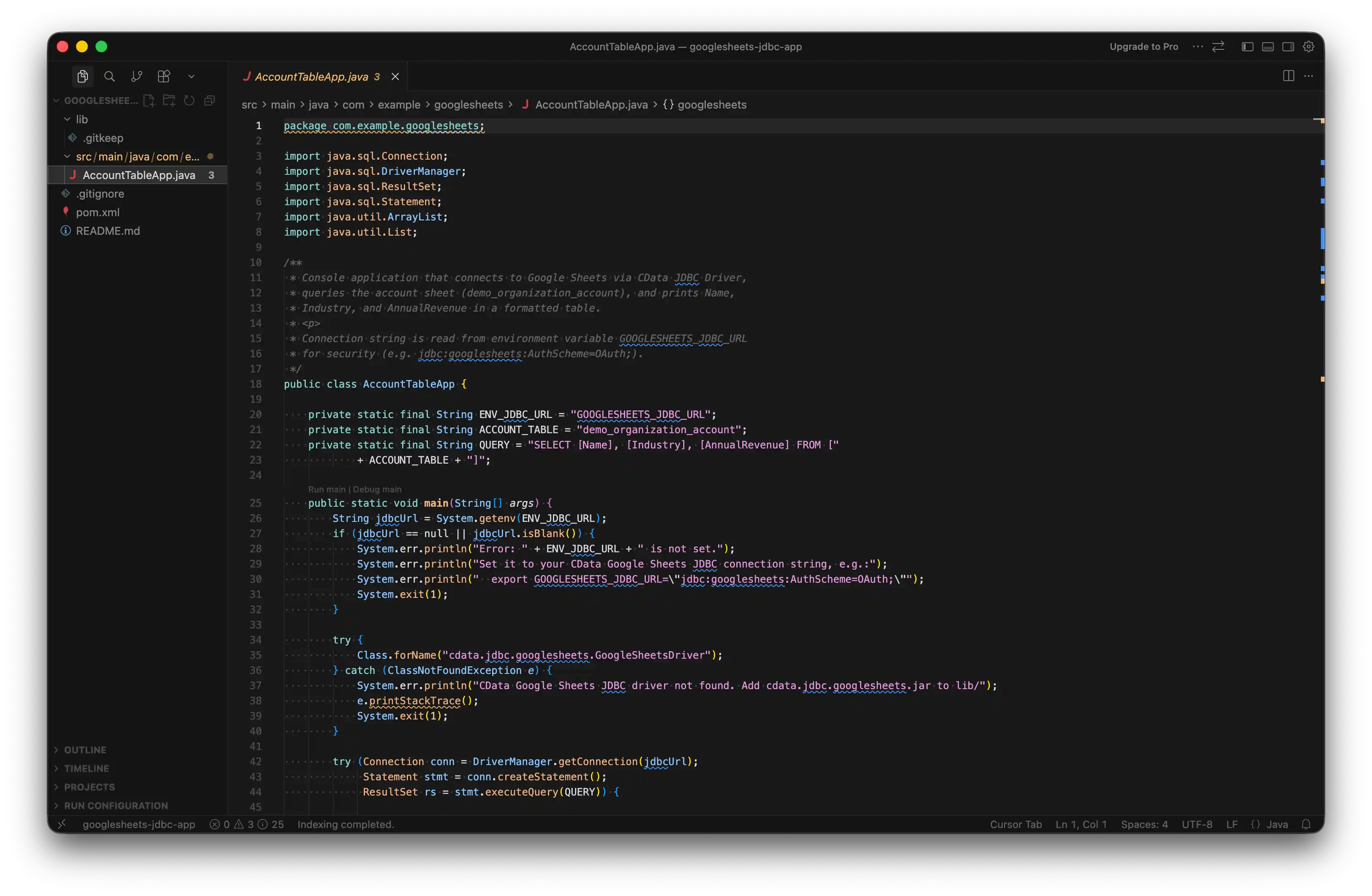Click the Spaces: 4 indent indicator
Viewport: 1372px width, 896px height.
pyautogui.click(x=1145, y=825)
